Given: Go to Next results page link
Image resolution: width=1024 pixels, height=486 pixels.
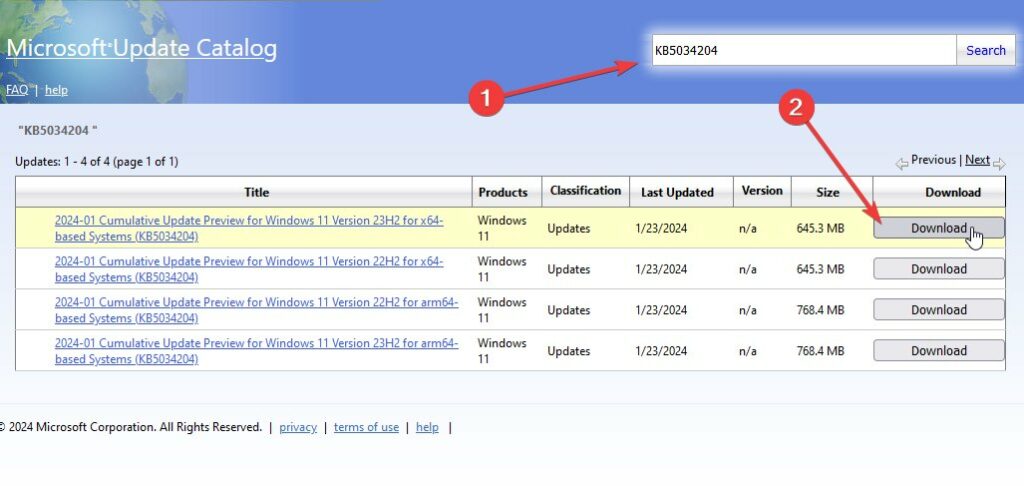Looking at the screenshot, I should [x=977, y=160].
